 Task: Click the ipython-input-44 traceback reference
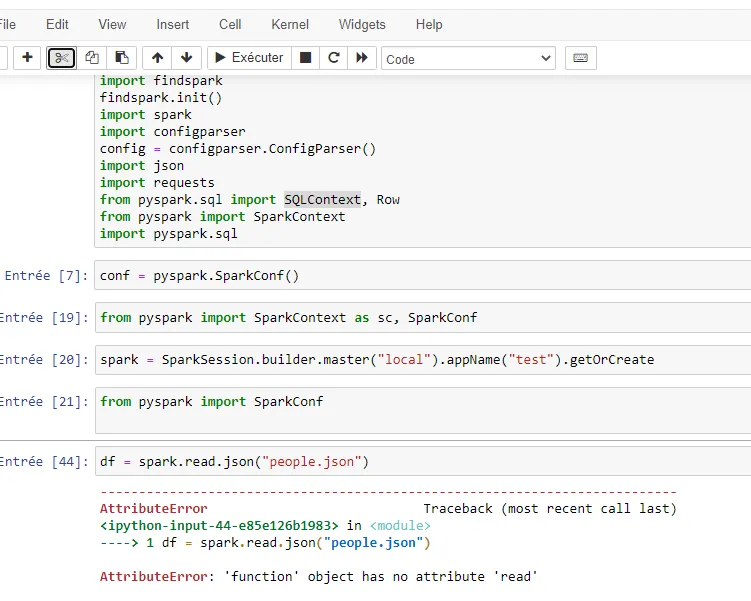click(x=219, y=526)
